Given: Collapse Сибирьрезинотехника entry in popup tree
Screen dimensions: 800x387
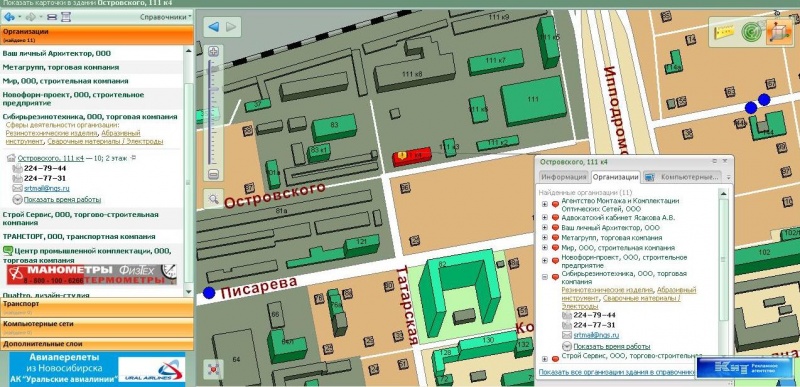Looking at the screenshot, I should (x=544, y=277).
